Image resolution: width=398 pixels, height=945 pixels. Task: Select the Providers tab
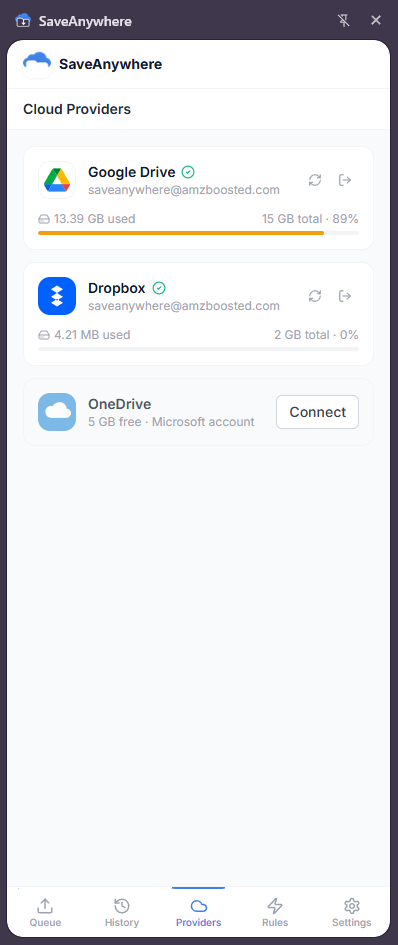pyautogui.click(x=198, y=912)
